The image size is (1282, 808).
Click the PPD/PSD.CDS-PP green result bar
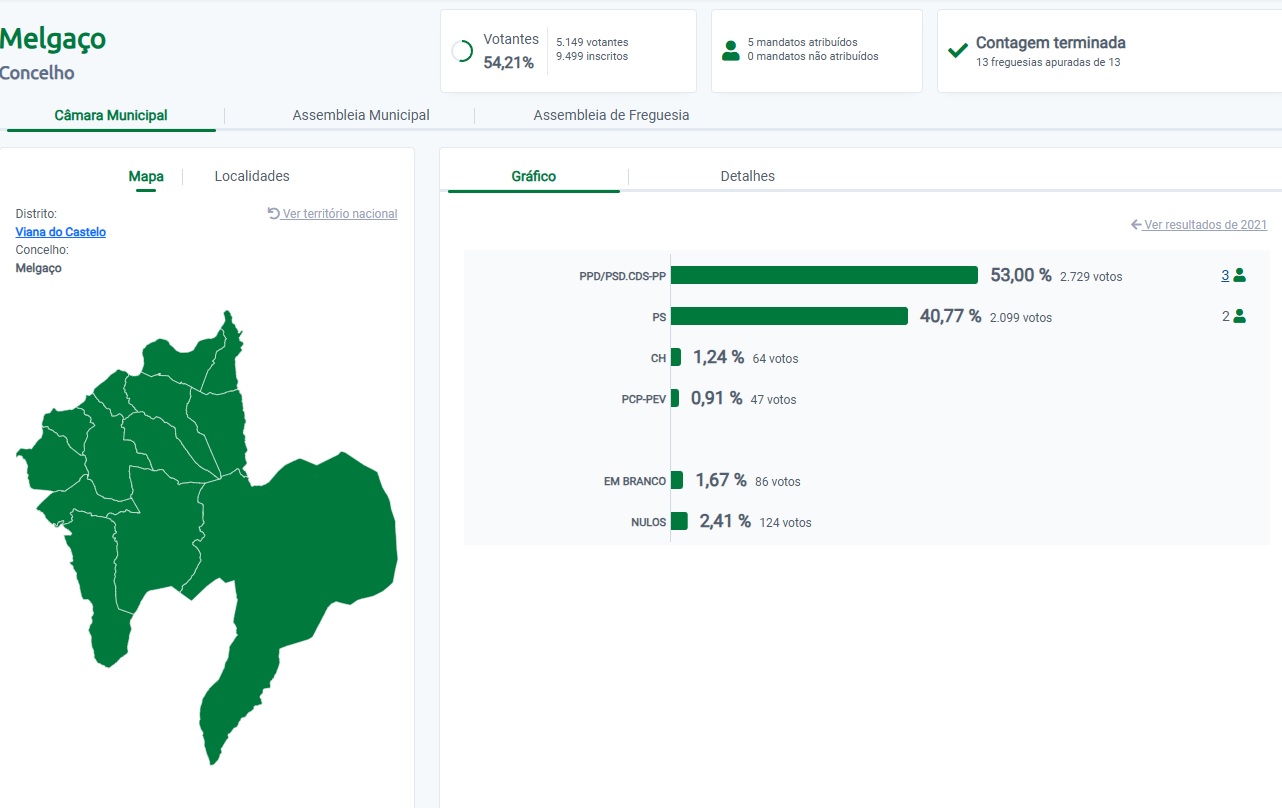point(824,275)
